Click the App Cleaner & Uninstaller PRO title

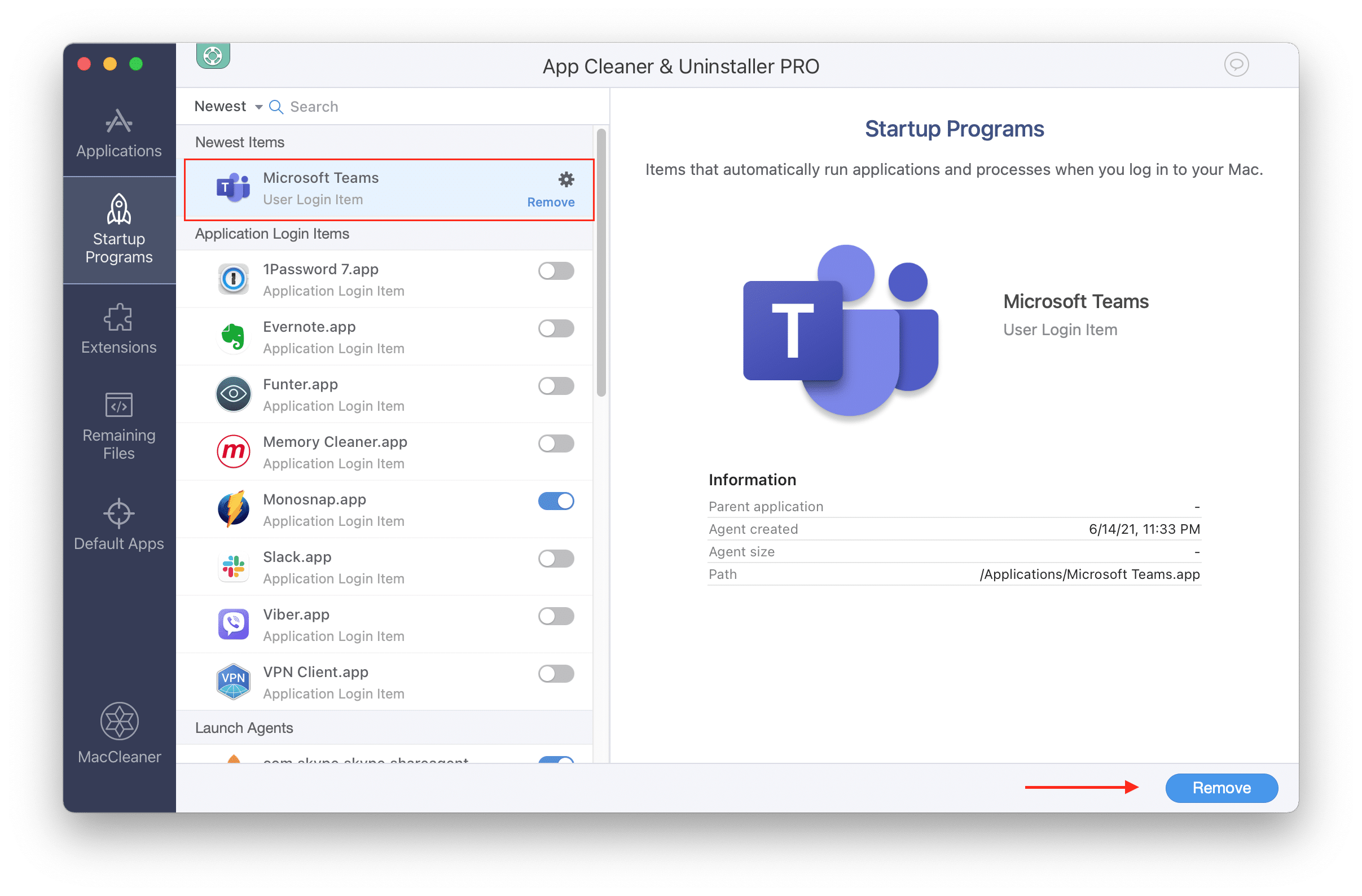click(x=680, y=67)
